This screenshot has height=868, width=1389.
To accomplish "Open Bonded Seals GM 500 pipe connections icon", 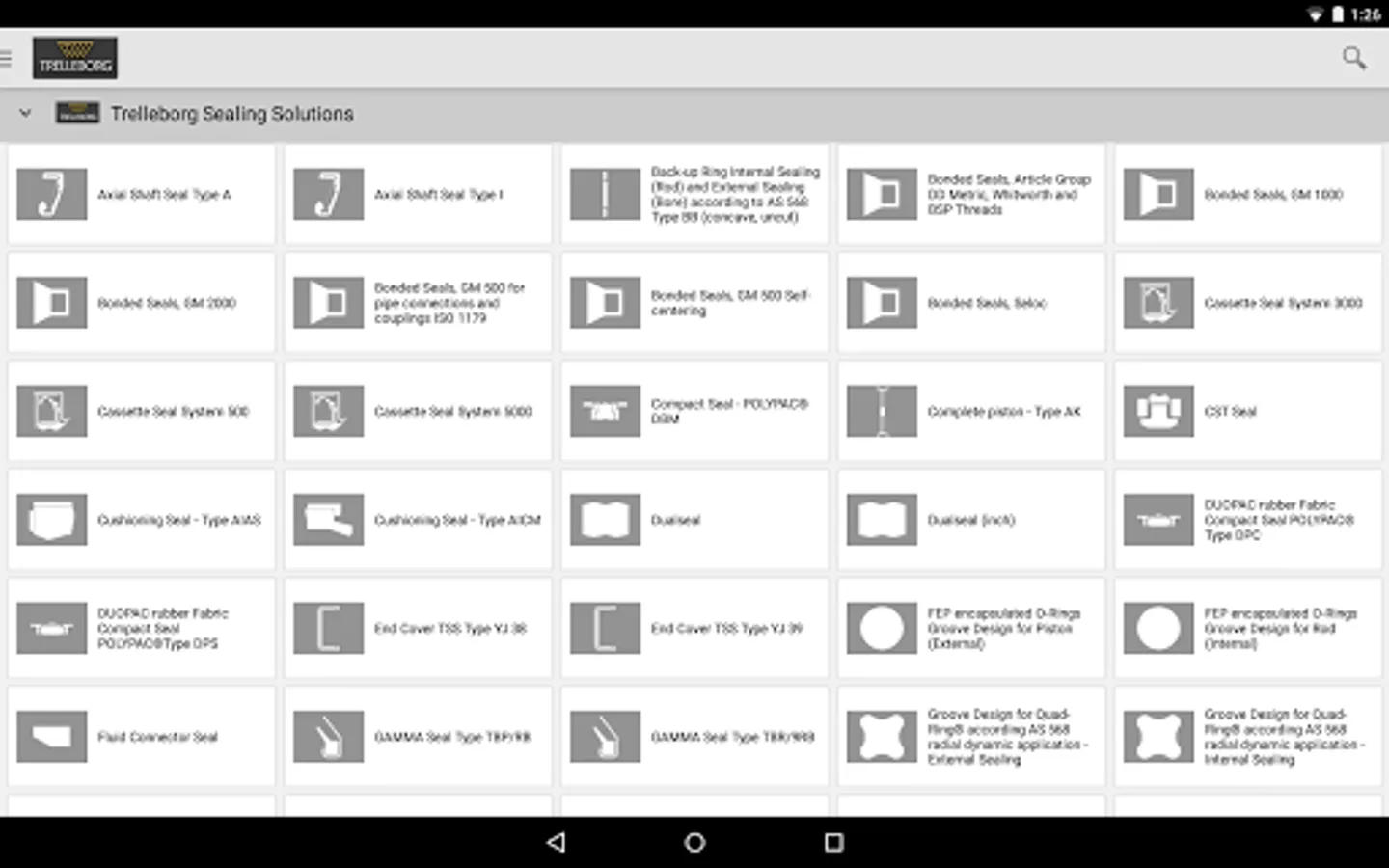I will point(329,303).
